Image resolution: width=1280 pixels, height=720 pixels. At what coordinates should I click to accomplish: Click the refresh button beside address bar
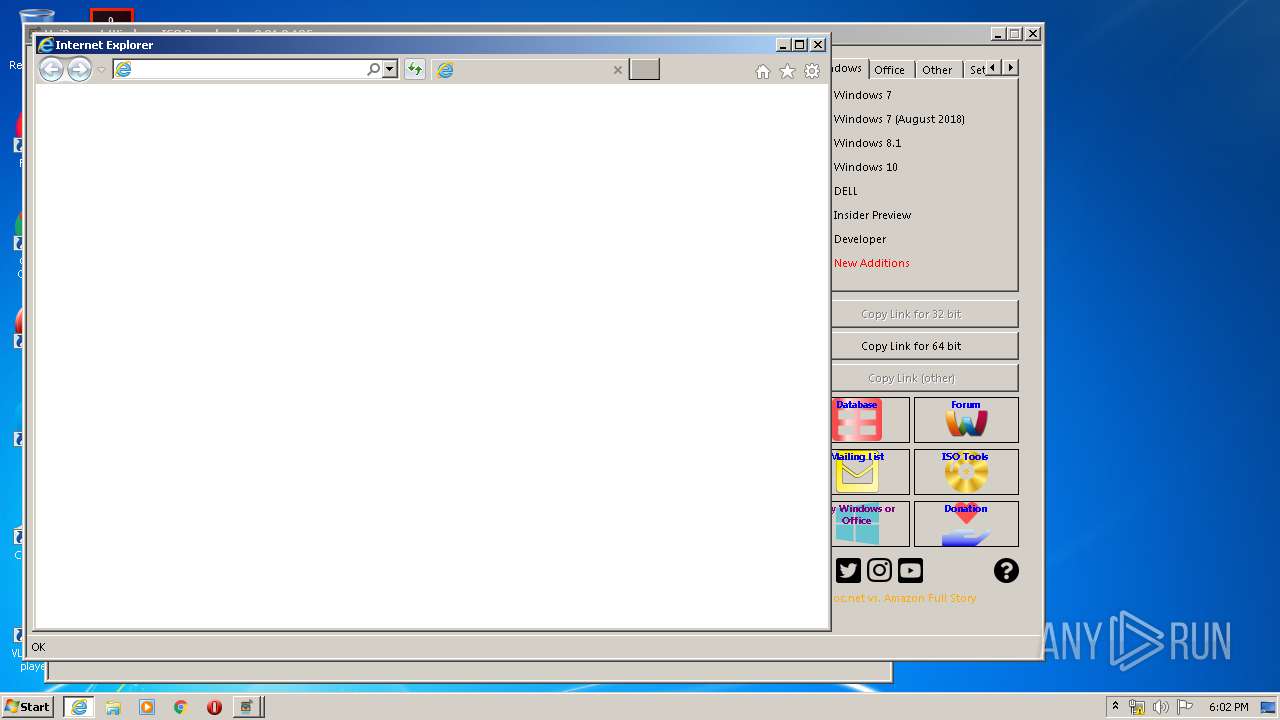414,69
